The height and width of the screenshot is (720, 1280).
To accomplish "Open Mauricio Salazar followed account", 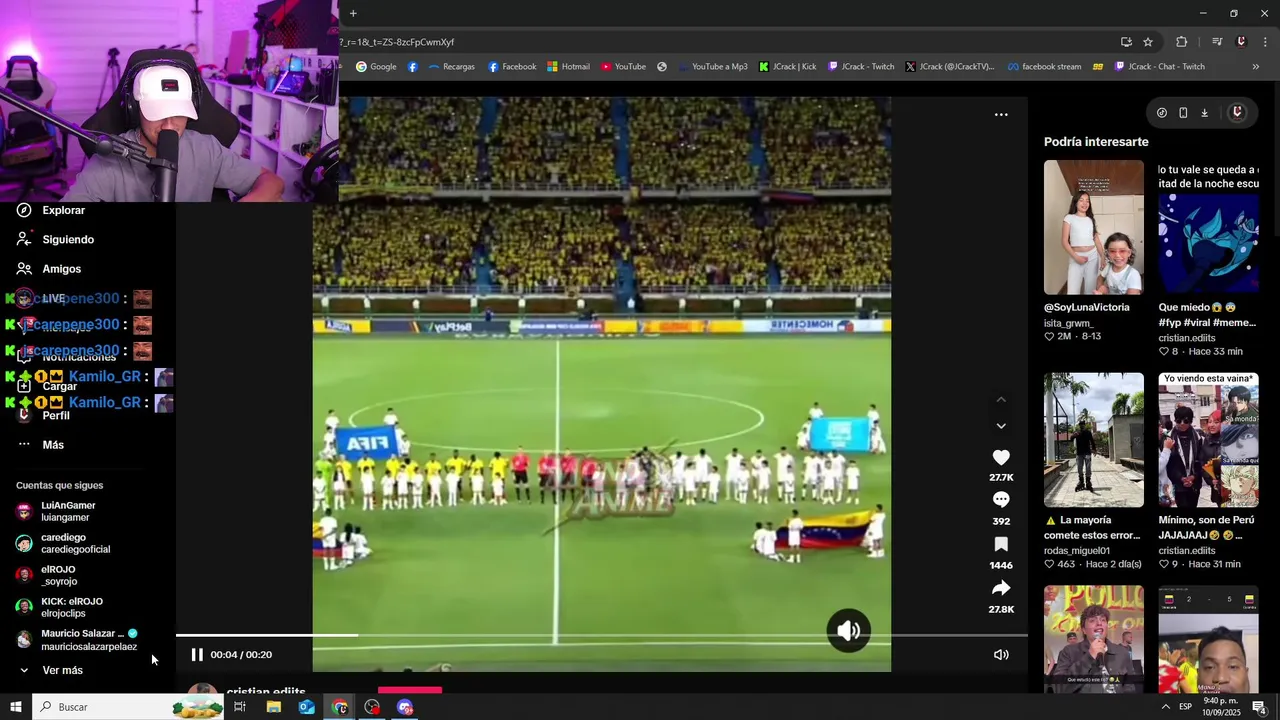I will [x=88, y=640].
